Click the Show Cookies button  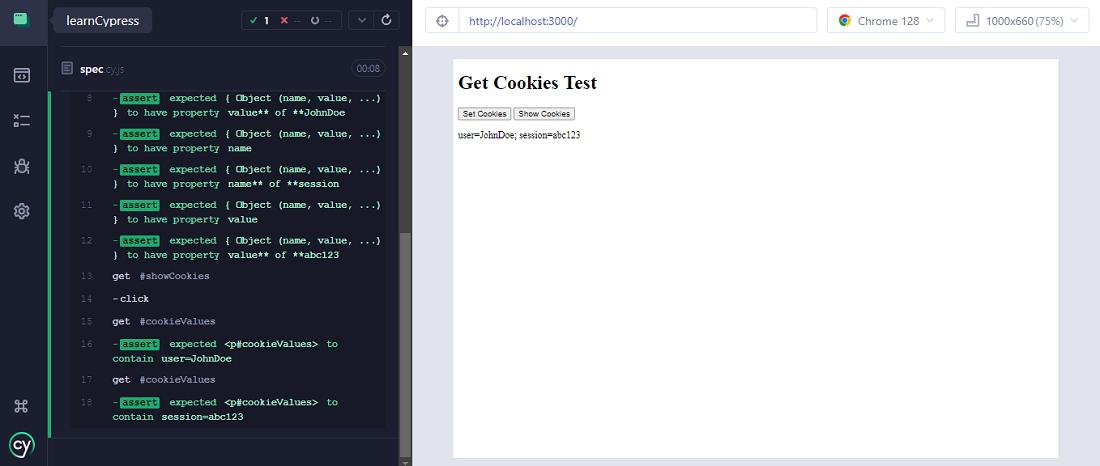[x=544, y=114]
